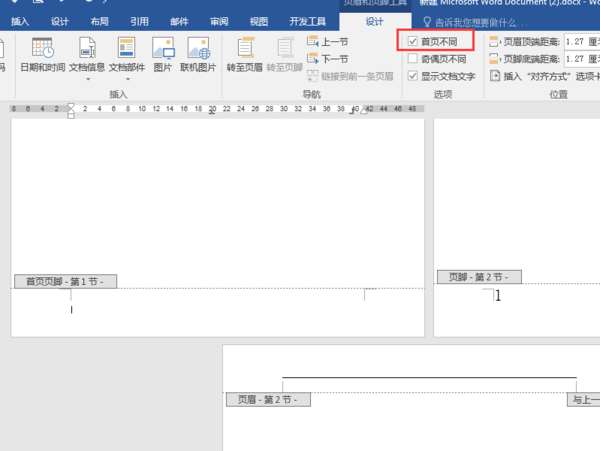Insert a Picture (图片) from file
Screen dimensions: 600x451
point(163,55)
